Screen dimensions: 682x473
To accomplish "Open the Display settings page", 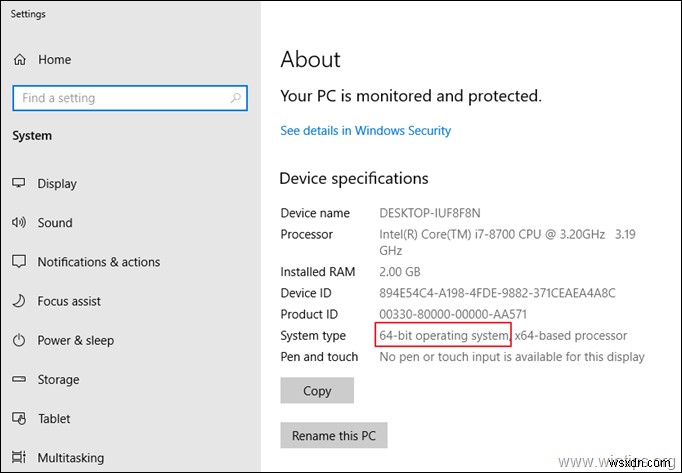I will [x=57, y=184].
